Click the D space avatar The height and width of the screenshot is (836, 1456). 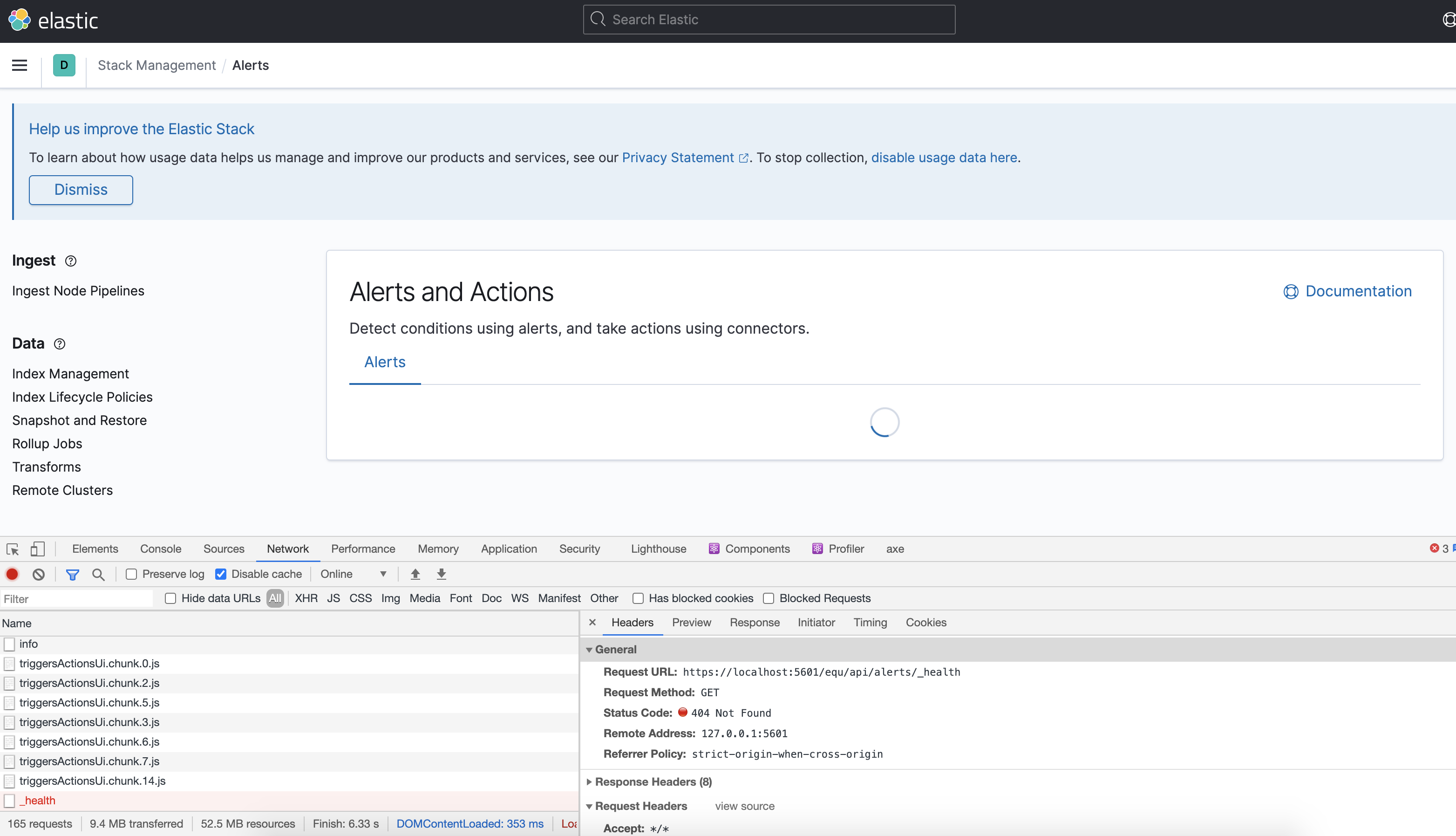[x=64, y=65]
